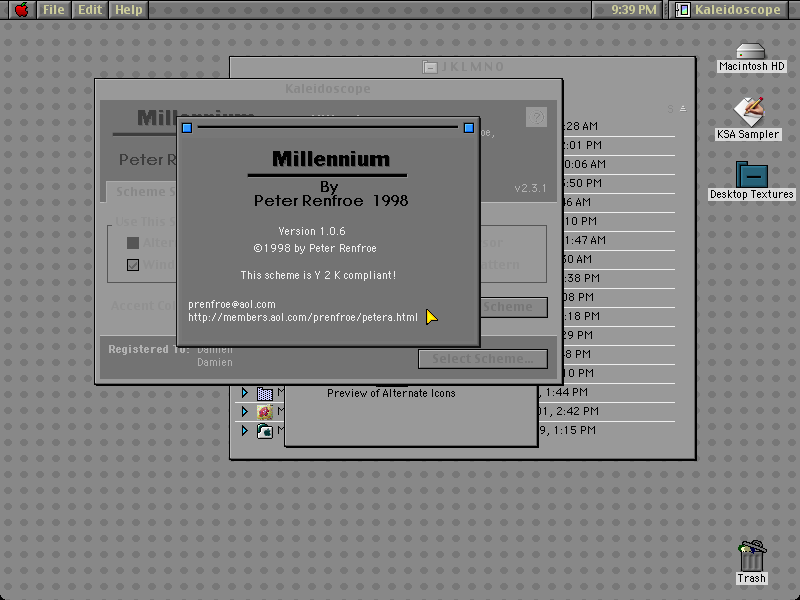Open the Help menu

coord(129,10)
